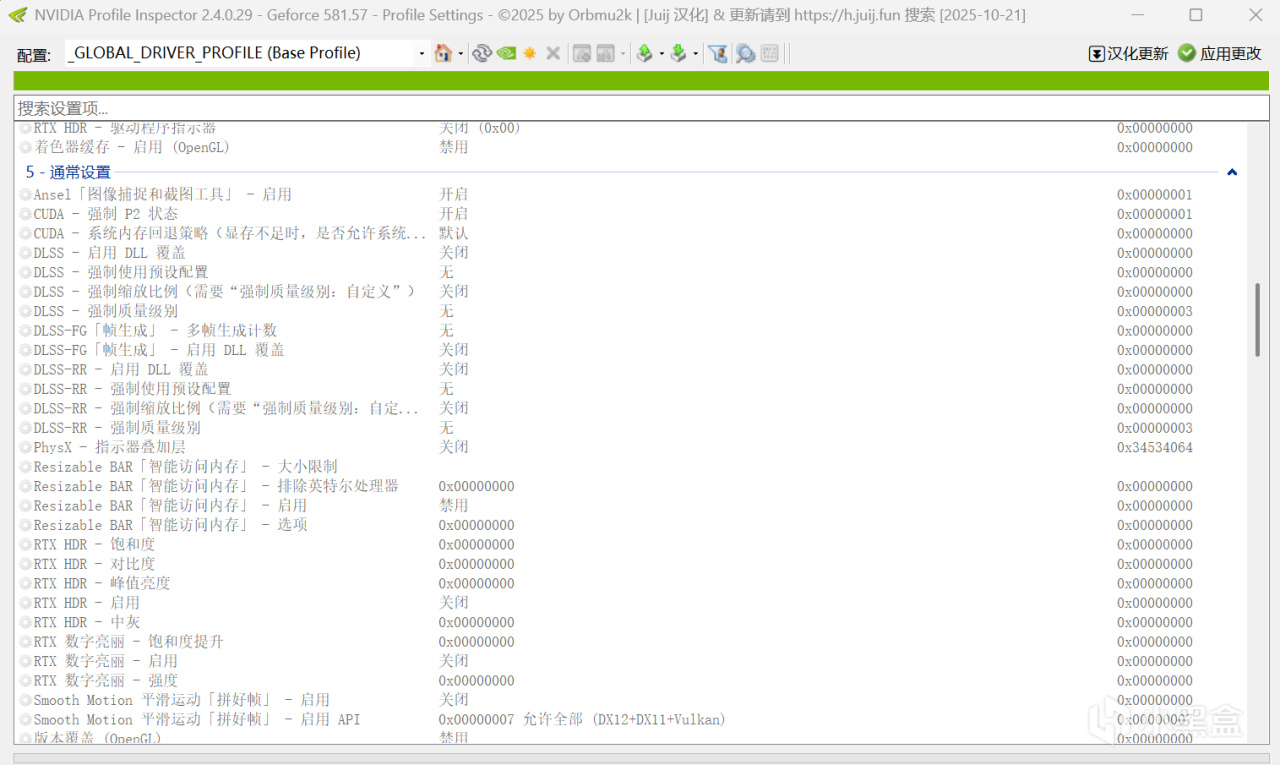Click the green checkmark apply icon

[x=1187, y=53]
